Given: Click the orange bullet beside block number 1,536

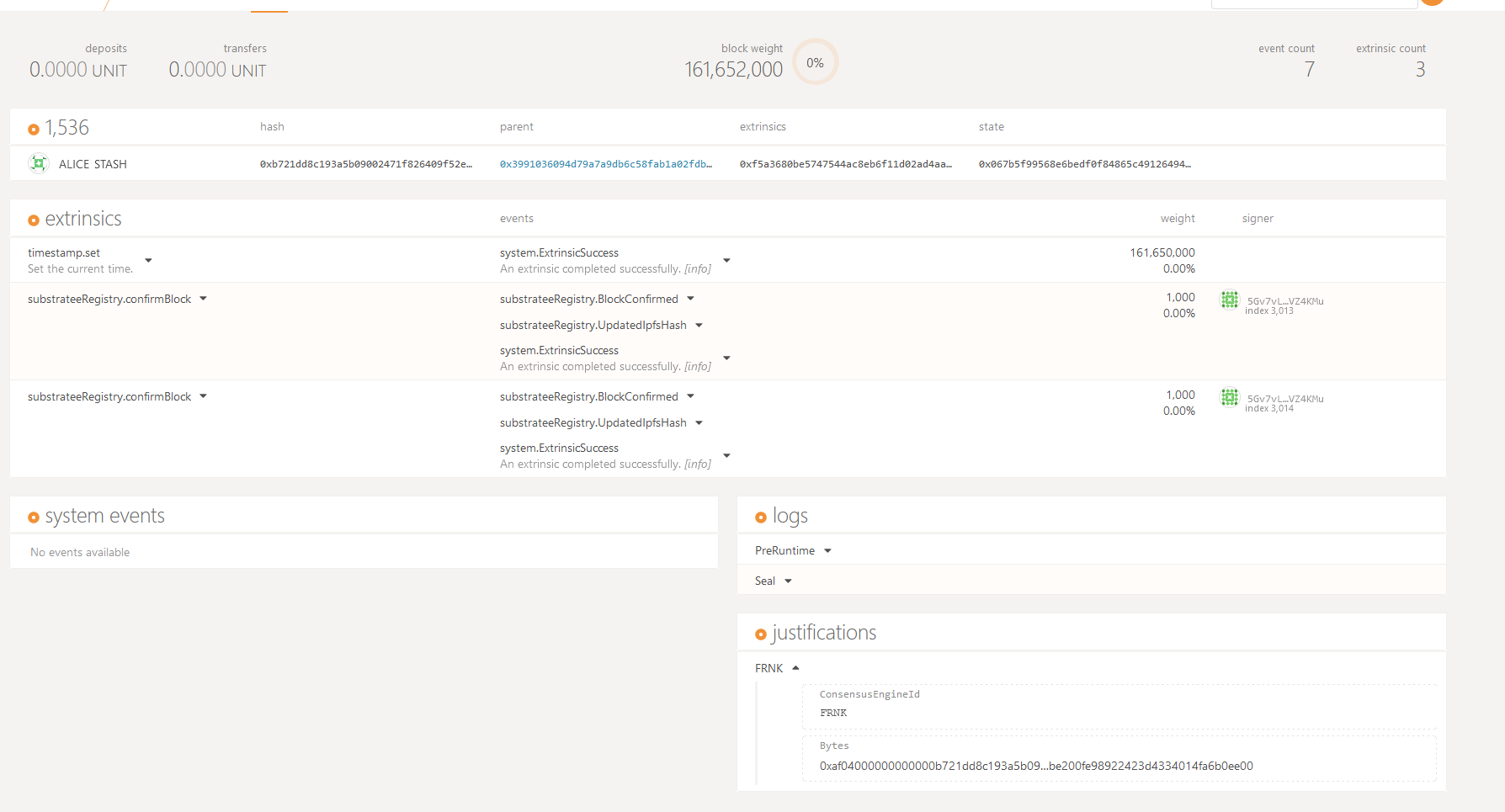Looking at the screenshot, I should pyautogui.click(x=34, y=128).
